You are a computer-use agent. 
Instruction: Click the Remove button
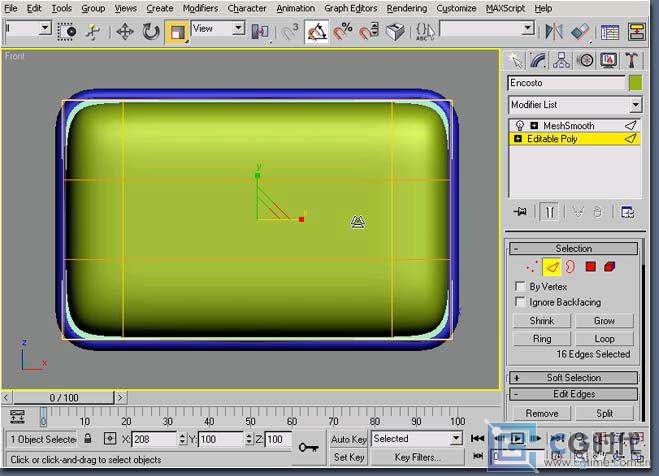click(542, 413)
